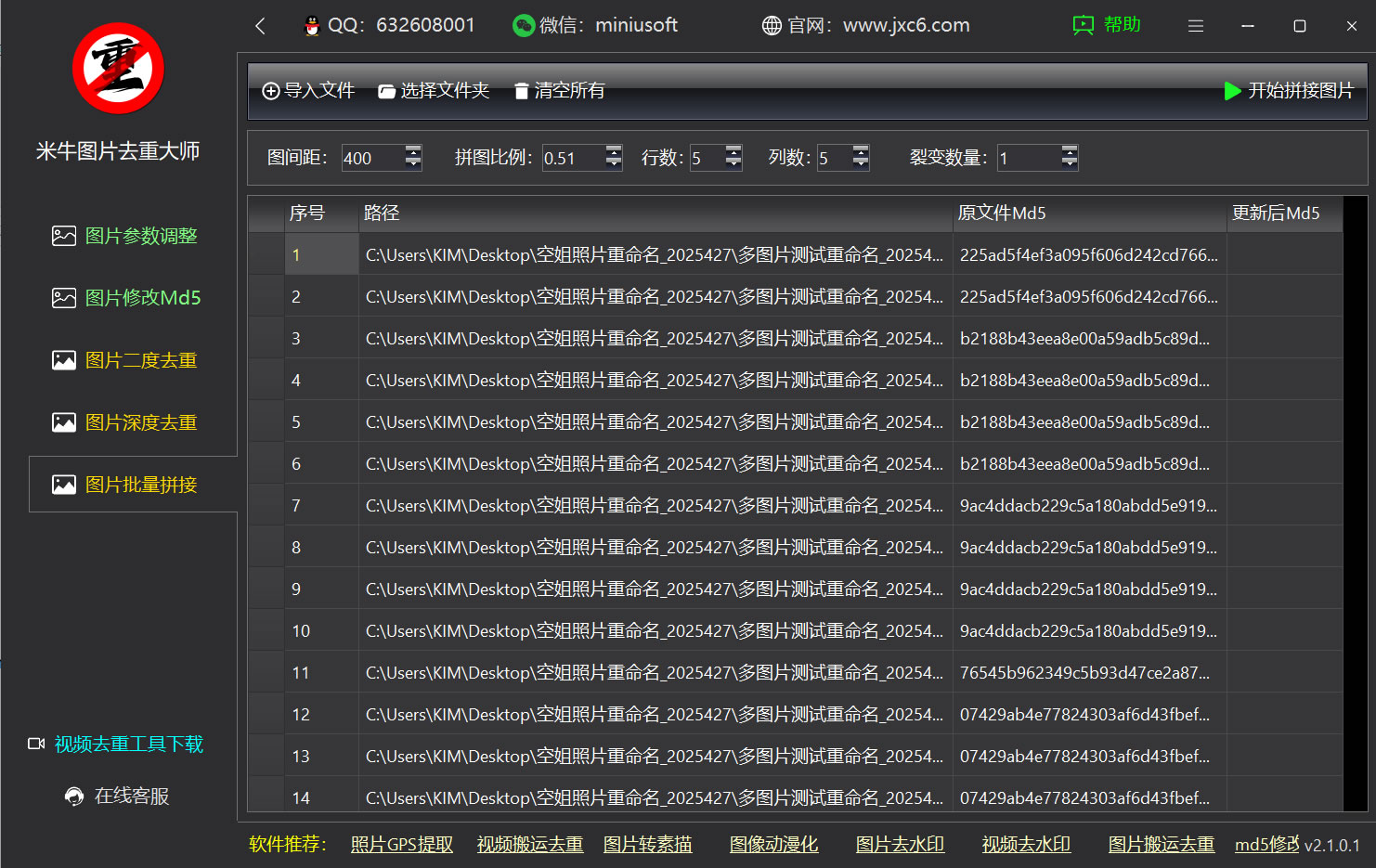
Task: Click the 清空所有 trash icon
Action: coord(522,90)
